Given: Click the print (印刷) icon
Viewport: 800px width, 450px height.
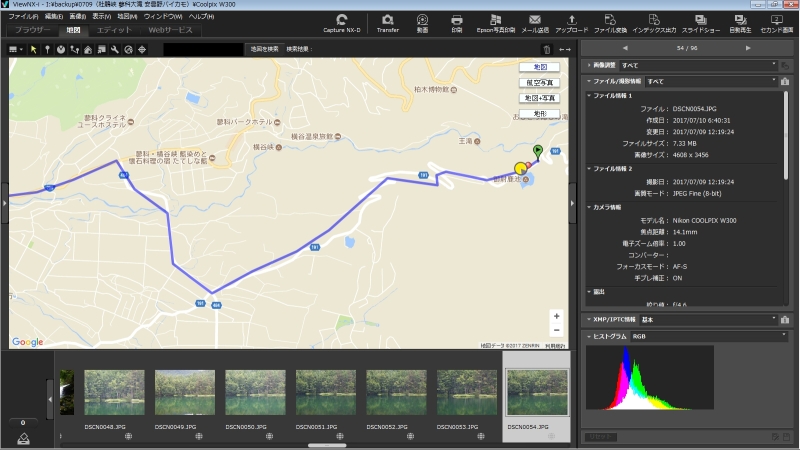Looking at the screenshot, I should pyautogui.click(x=457, y=23).
